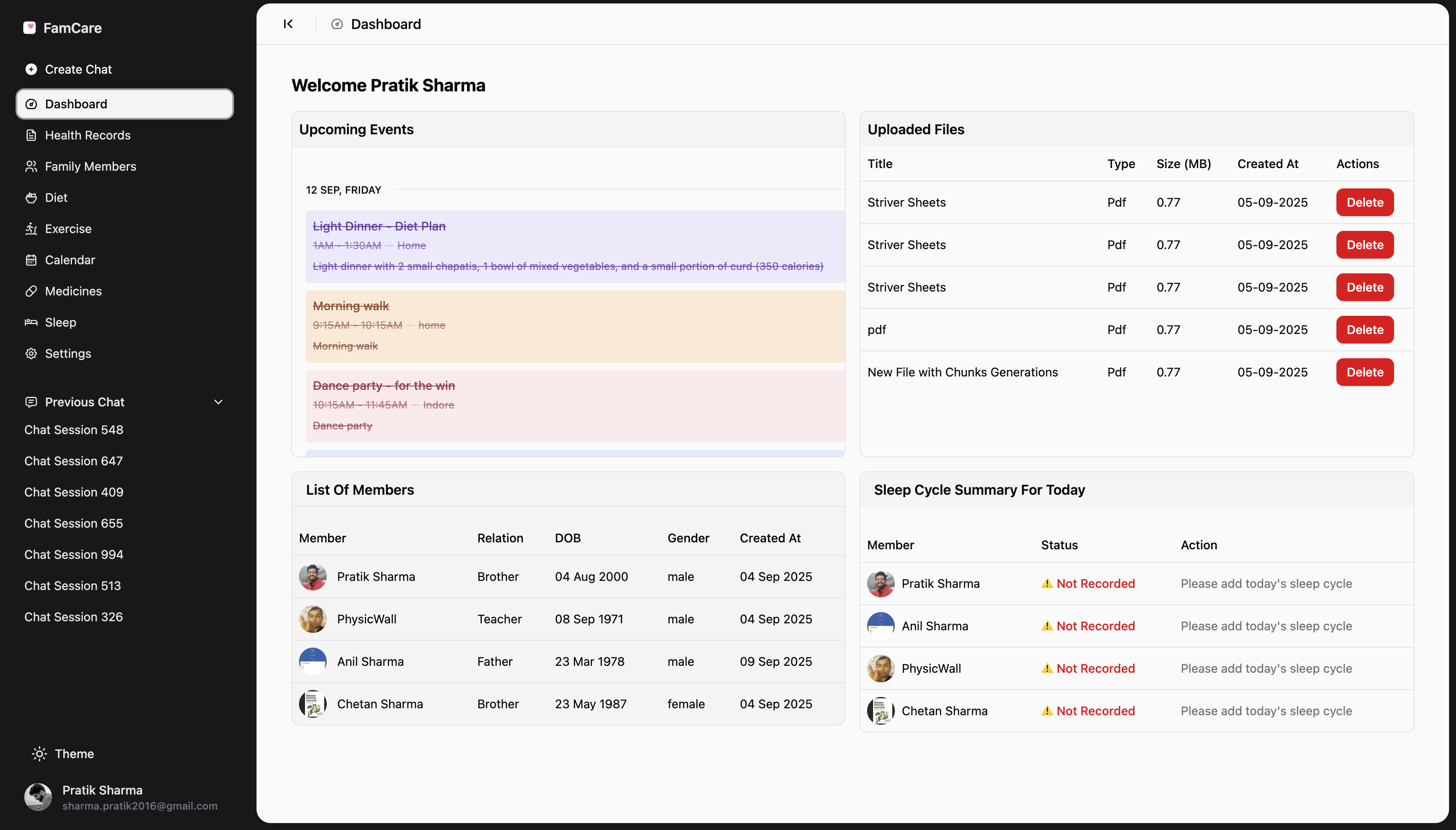Open Chat Session 548

coord(74,430)
